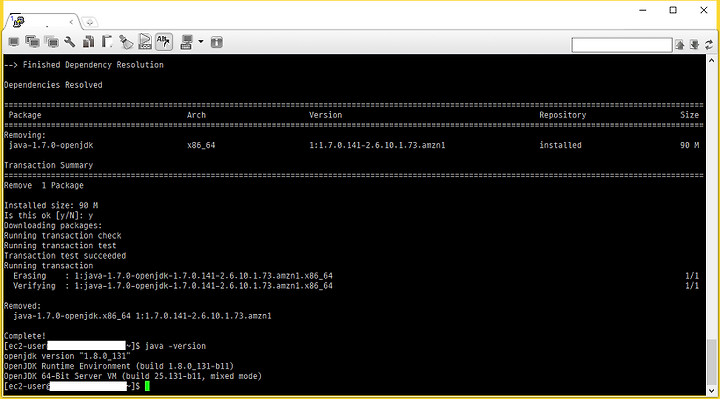Click the info icon in the toolbar
This screenshot has height=399, width=720.
pos(217,42)
